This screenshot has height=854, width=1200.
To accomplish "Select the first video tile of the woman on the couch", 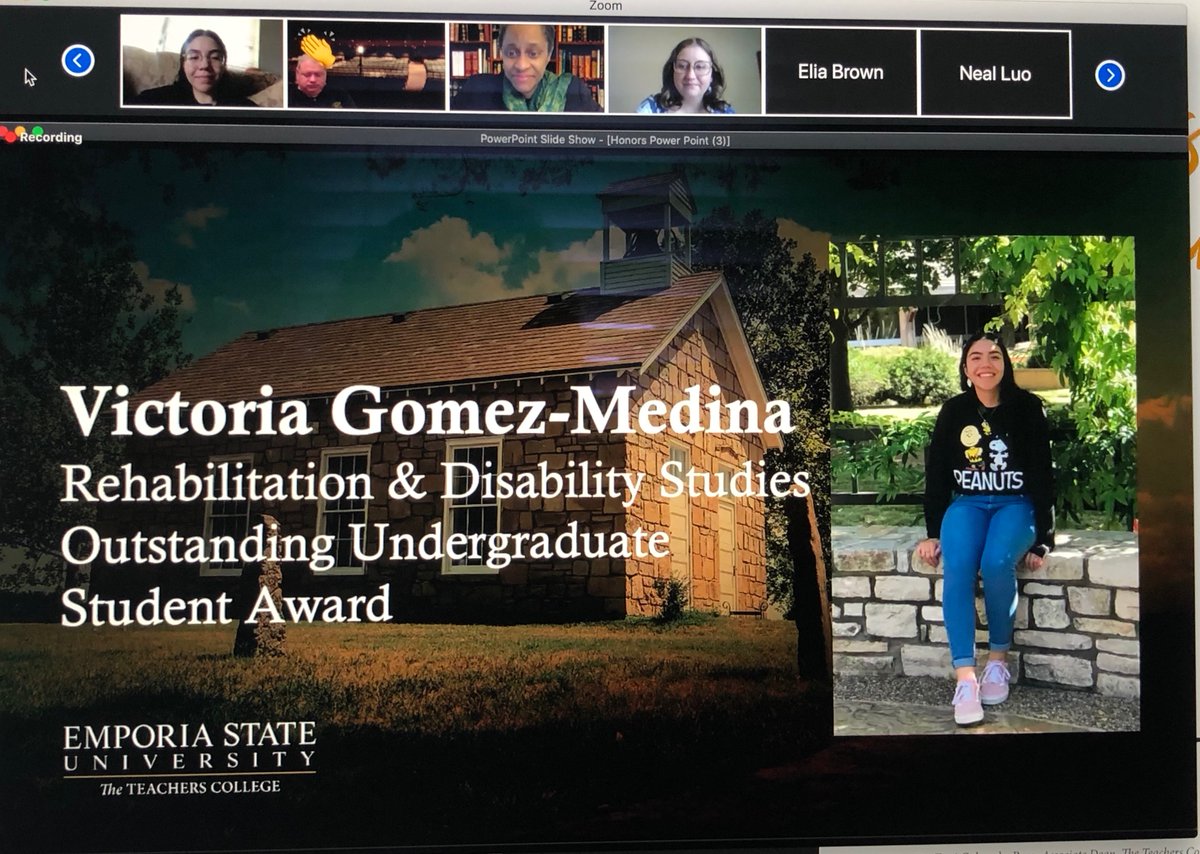I will (x=202, y=61).
